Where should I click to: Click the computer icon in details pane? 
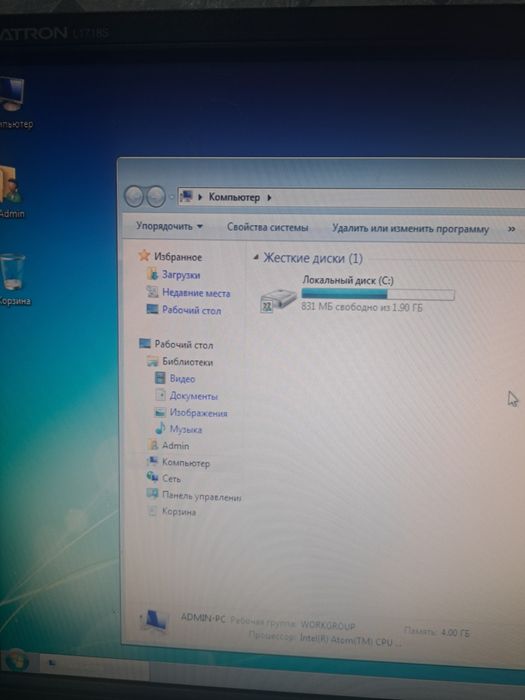tap(154, 621)
